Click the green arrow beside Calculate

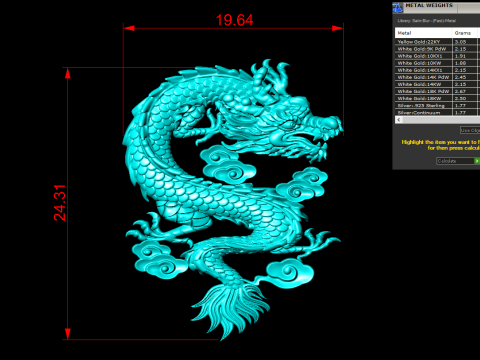point(477,161)
